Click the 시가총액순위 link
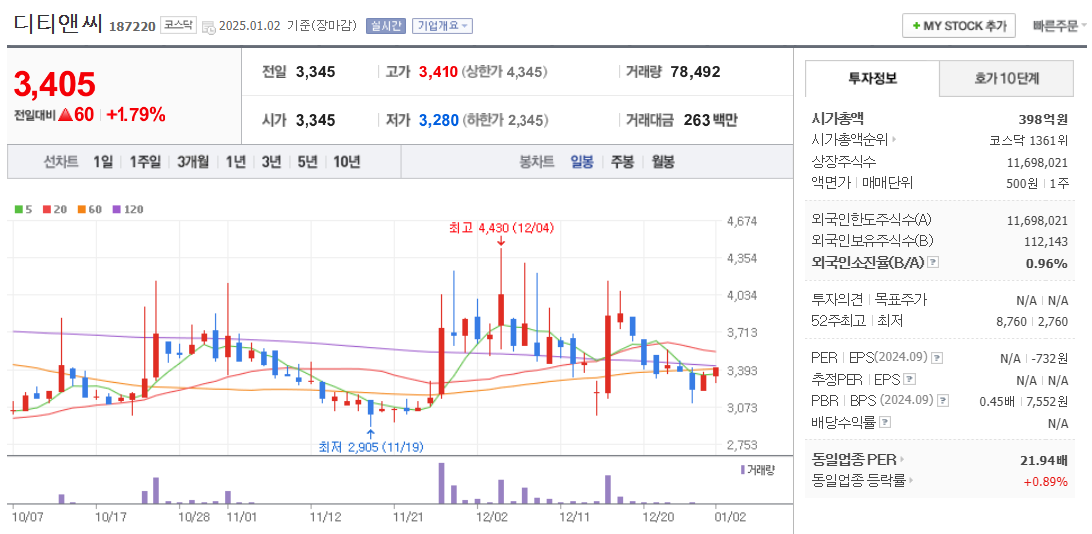1092x534 pixels. pos(850,140)
